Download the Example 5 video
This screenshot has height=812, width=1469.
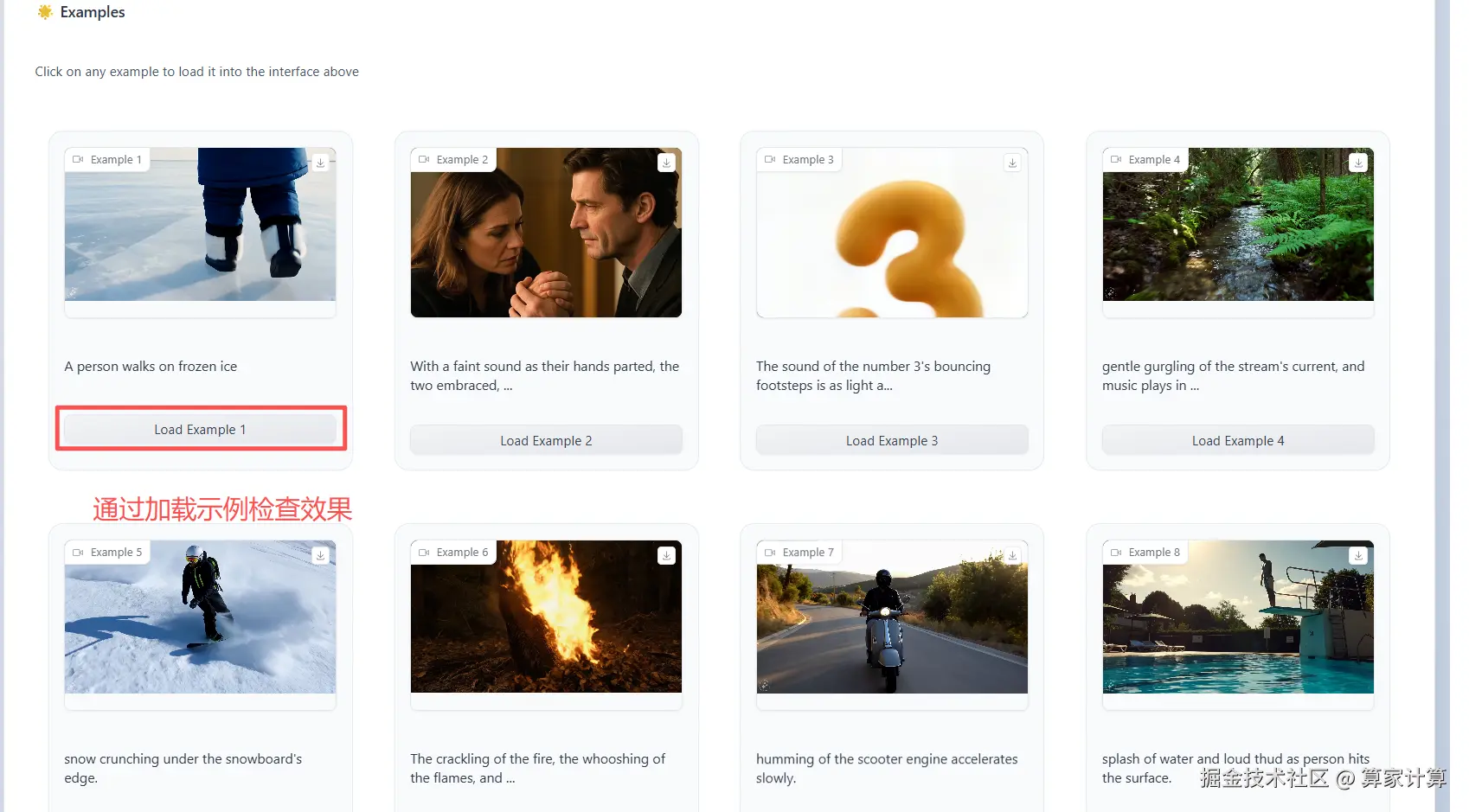click(x=320, y=555)
